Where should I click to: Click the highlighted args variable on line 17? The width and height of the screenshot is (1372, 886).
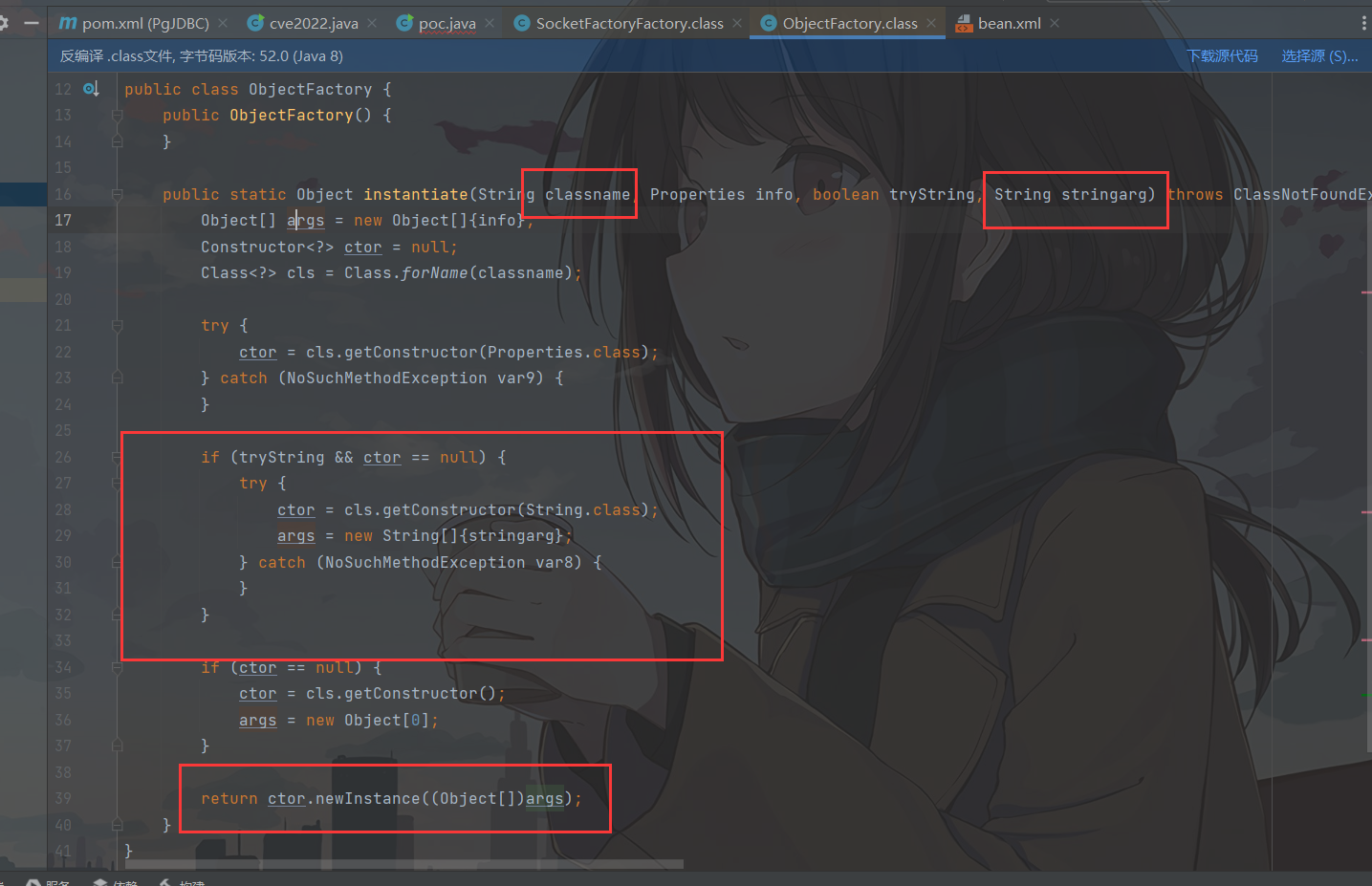[304, 220]
